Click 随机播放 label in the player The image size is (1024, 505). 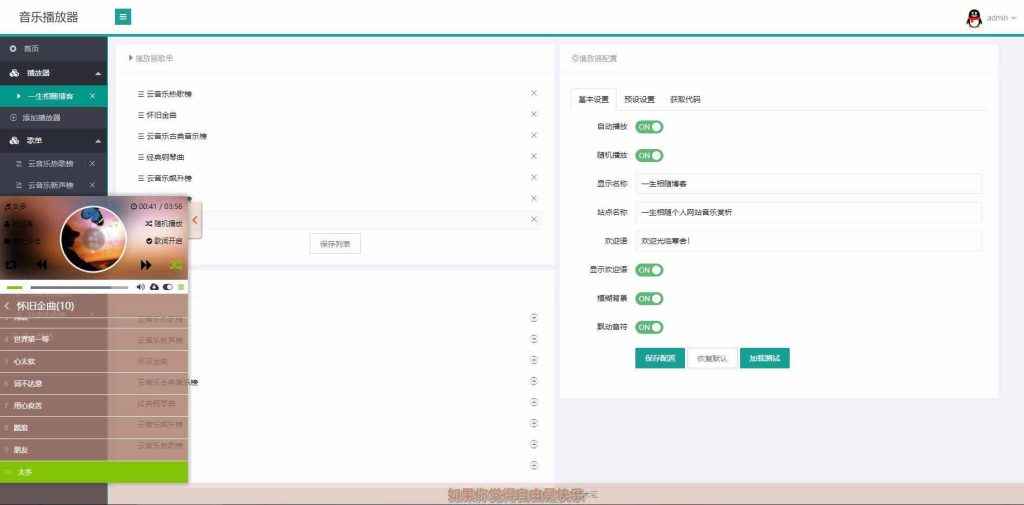click(164, 223)
